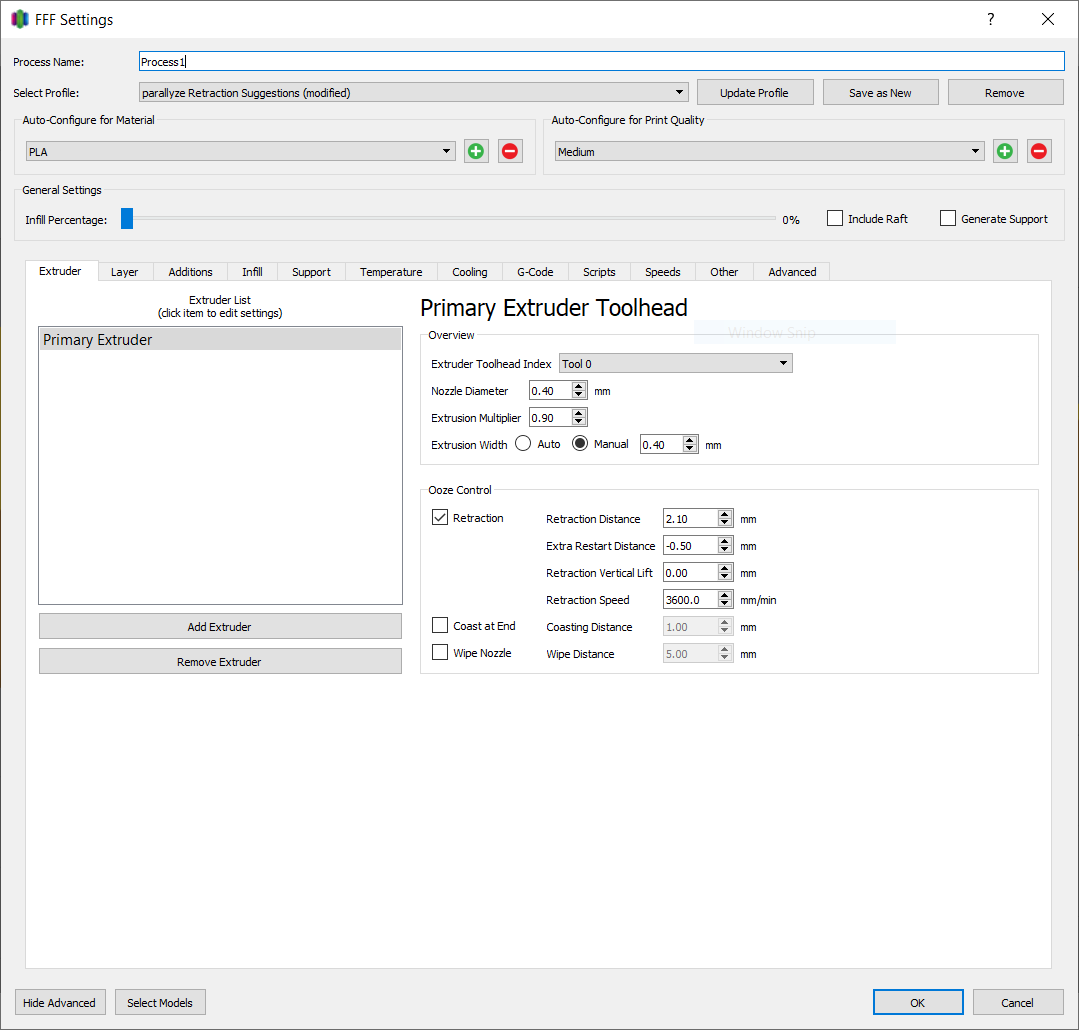Click Save as New button
The image size is (1079, 1030).
click(880, 92)
